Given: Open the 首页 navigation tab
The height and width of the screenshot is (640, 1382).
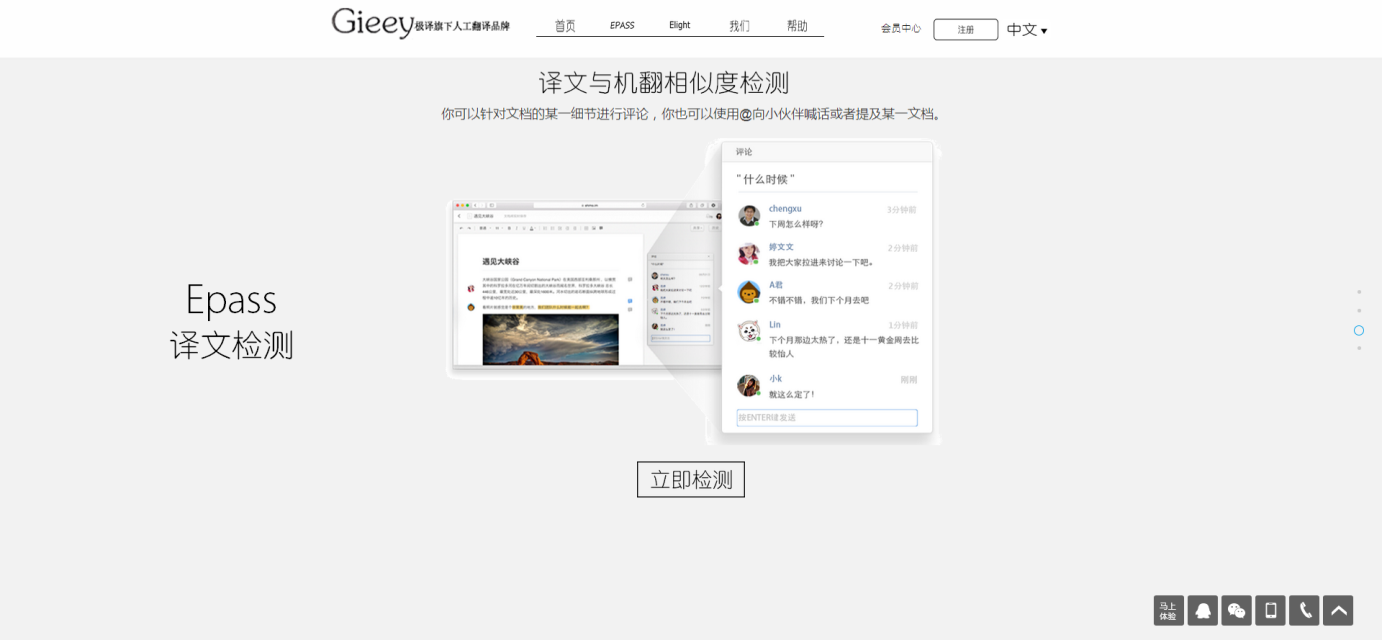Looking at the screenshot, I should click(x=565, y=26).
